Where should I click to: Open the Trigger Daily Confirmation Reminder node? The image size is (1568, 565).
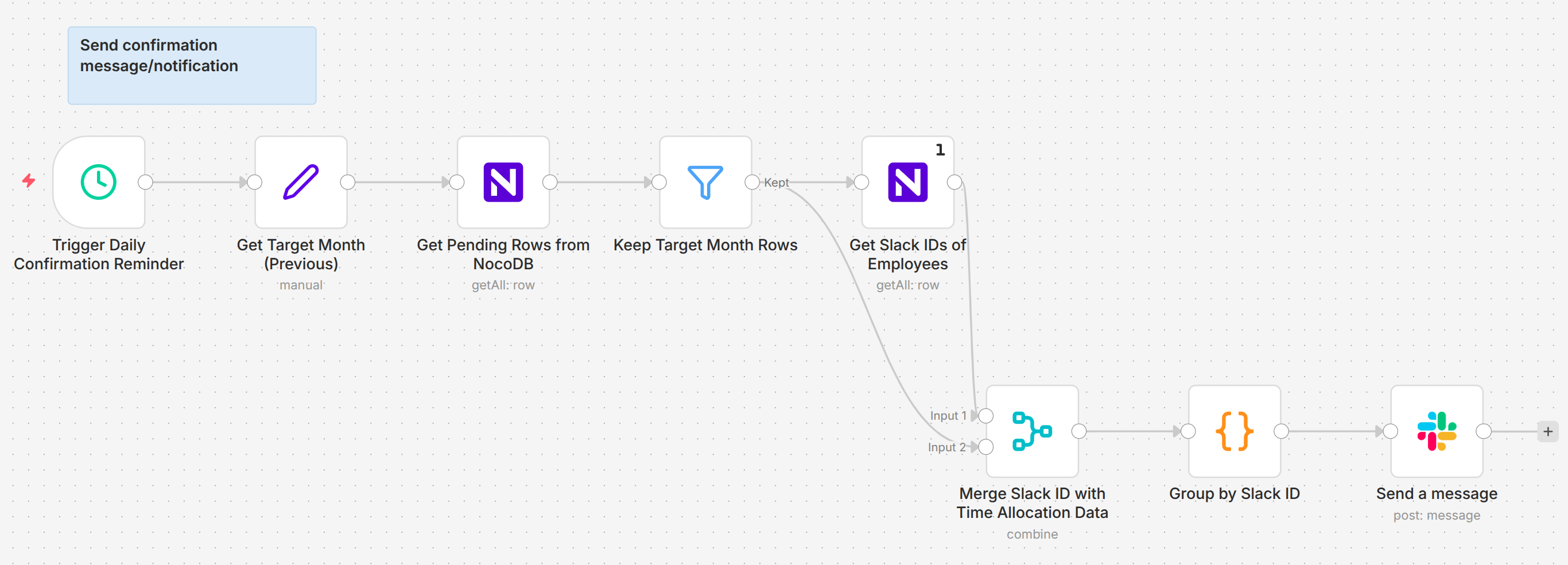(98, 181)
